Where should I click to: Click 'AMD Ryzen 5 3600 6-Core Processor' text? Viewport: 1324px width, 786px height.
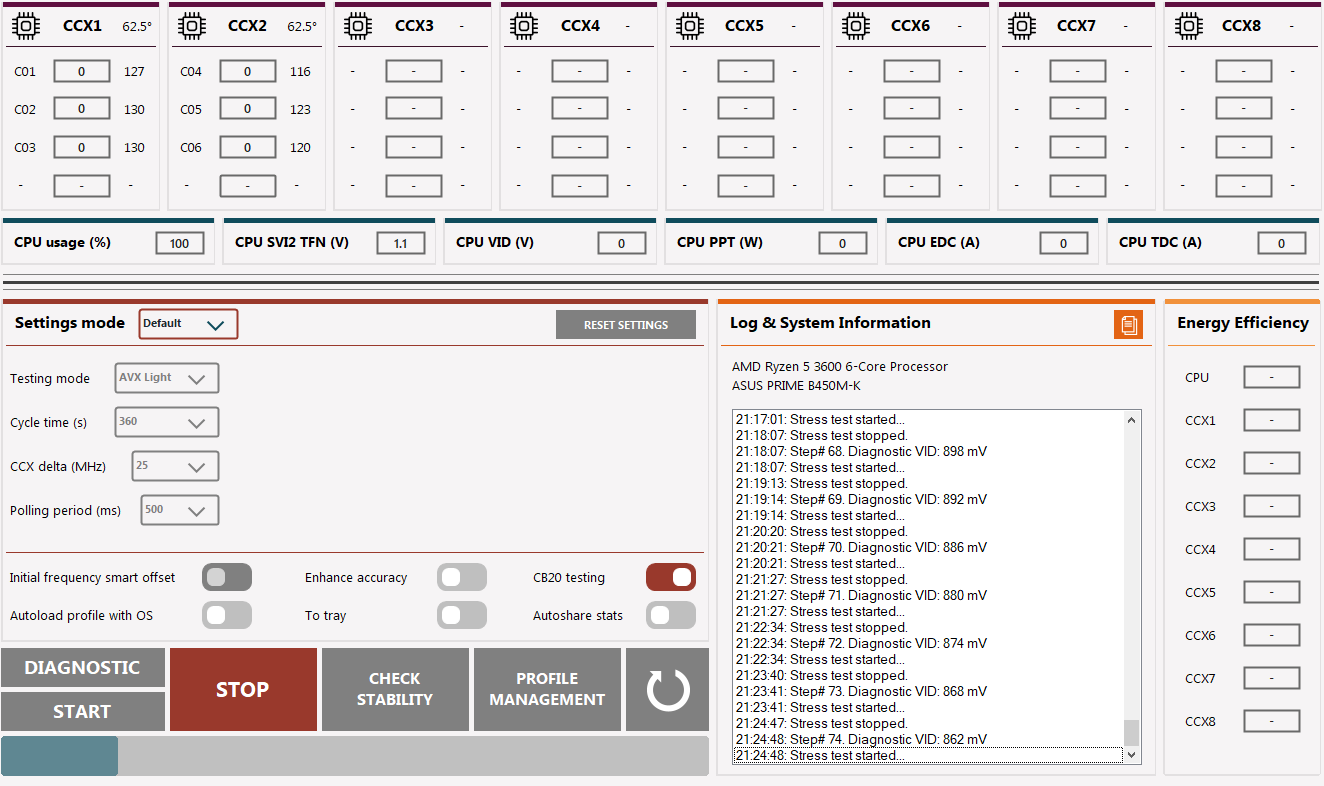840,367
